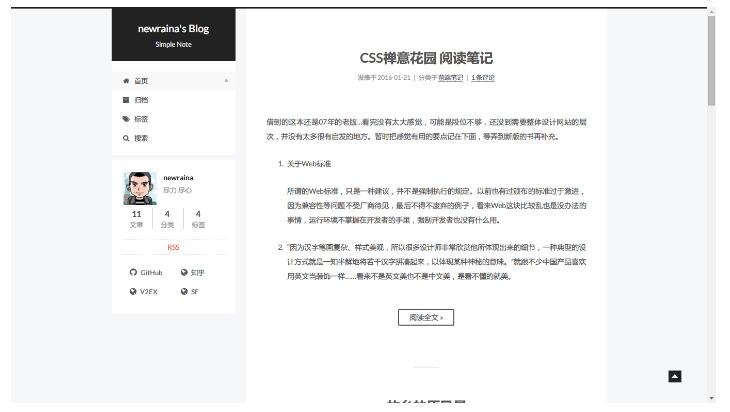Open the 1条评论 comments link

click(483, 78)
